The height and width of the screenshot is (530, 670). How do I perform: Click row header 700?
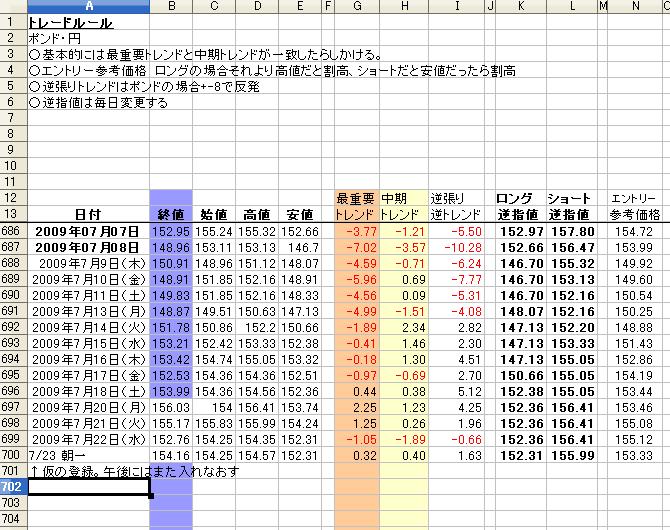[12, 455]
